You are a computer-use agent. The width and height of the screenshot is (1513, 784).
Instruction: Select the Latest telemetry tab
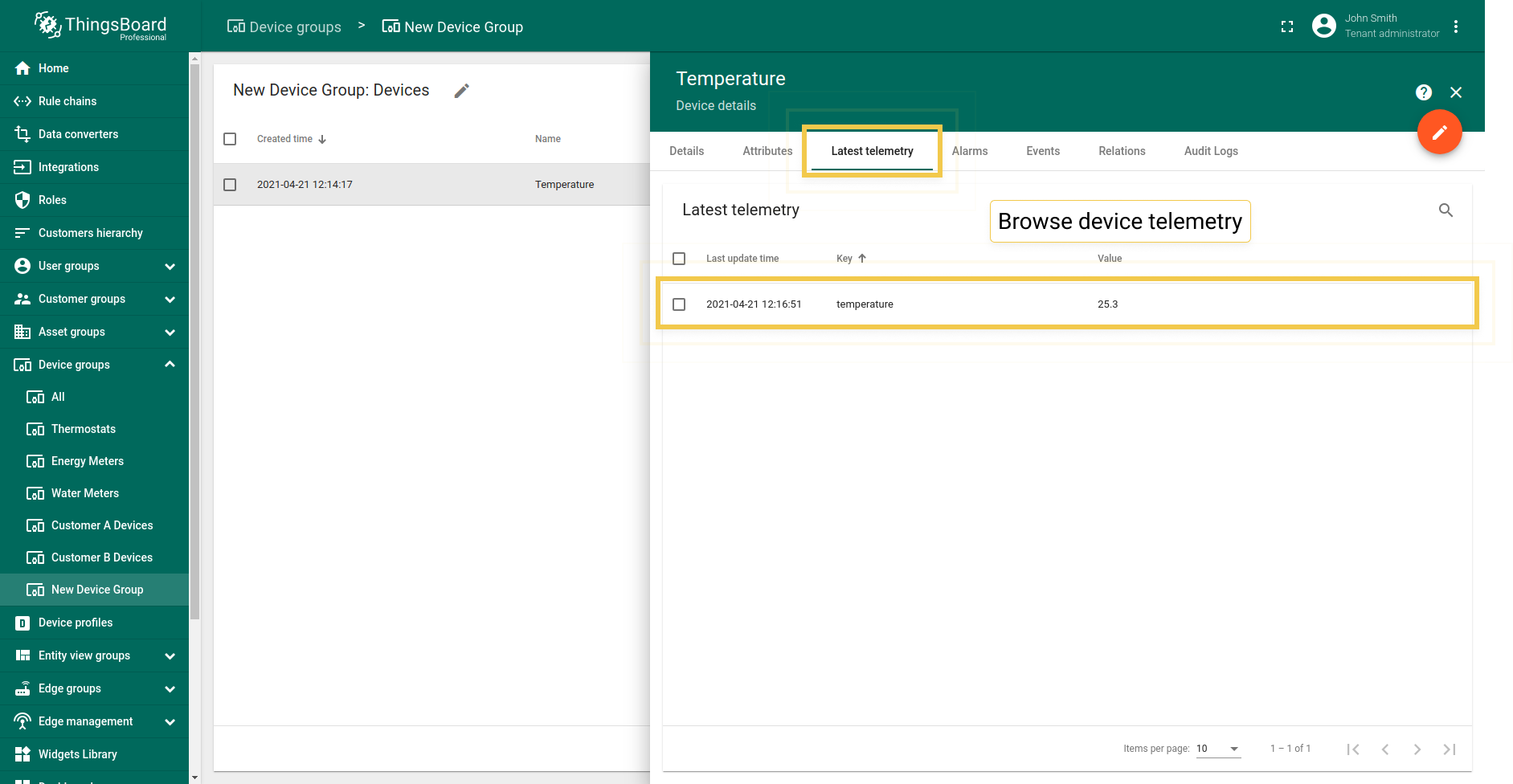(872, 151)
